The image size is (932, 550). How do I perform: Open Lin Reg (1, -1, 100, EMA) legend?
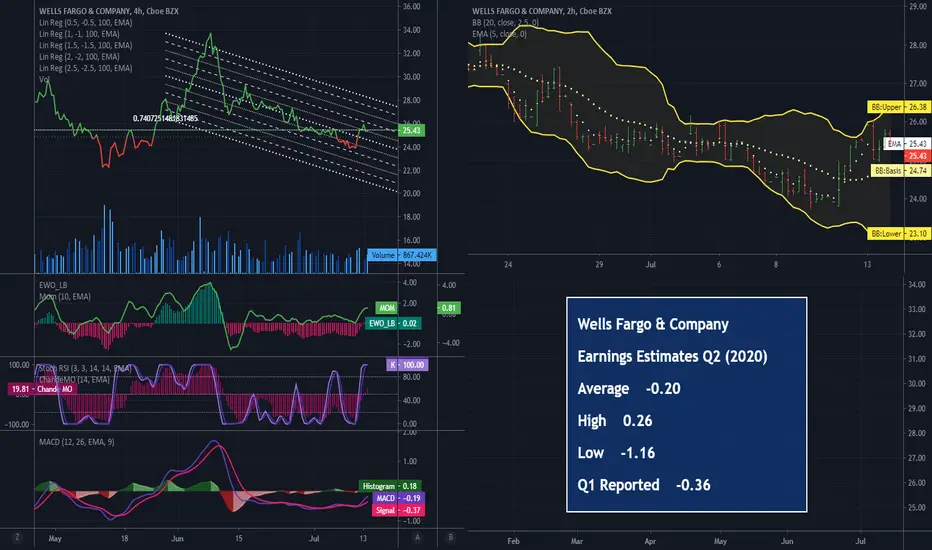(79, 34)
